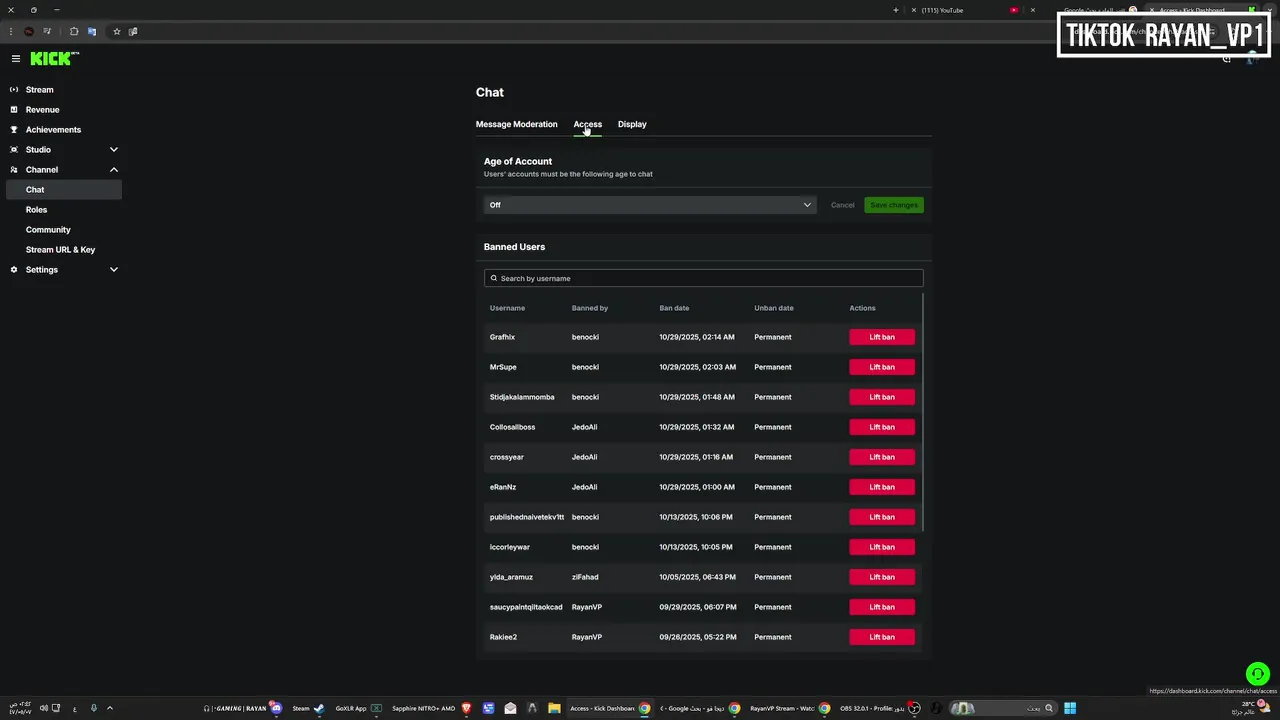Click the Studio camera icon in sidebar

click(14, 150)
